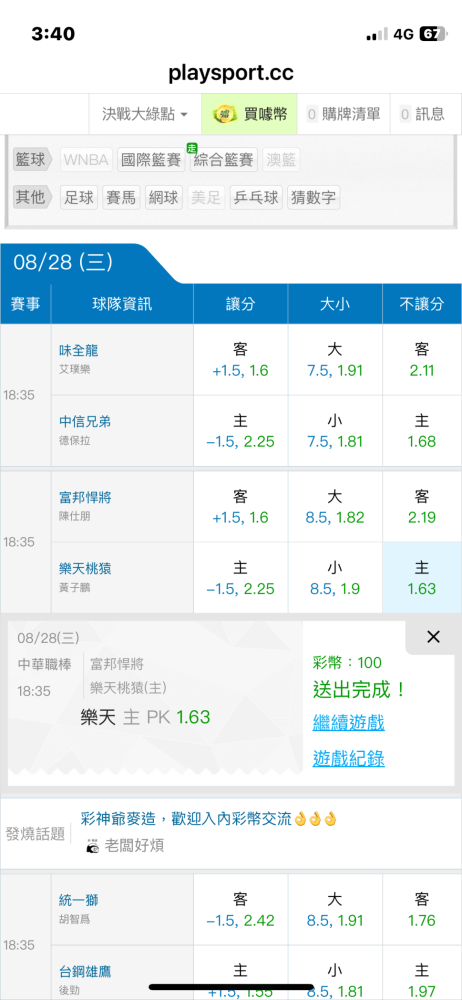Open the 遊戲紀錄 link
The height and width of the screenshot is (1000, 462).
[348, 759]
